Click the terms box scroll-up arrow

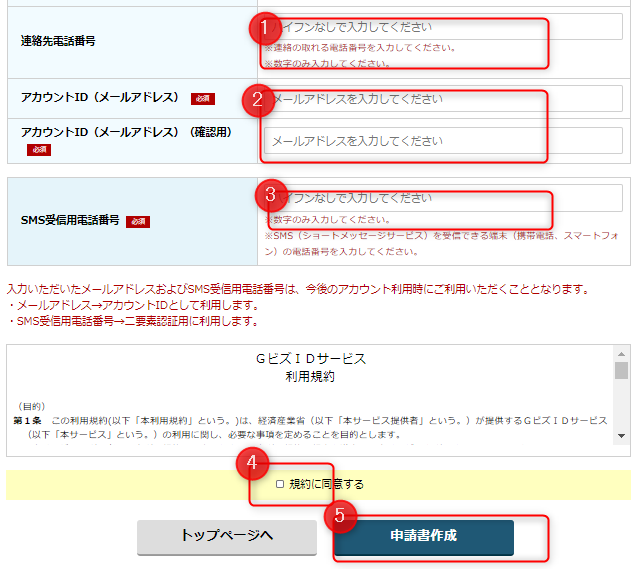point(621,354)
